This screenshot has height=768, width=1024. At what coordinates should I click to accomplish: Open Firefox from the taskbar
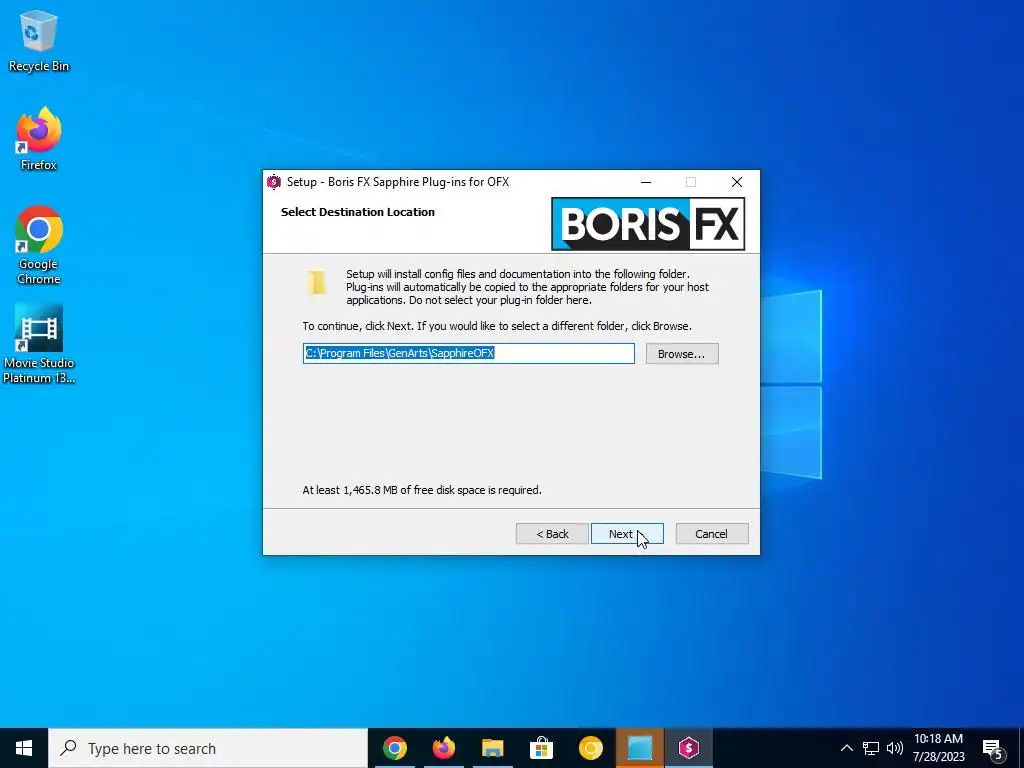[x=444, y=748]
